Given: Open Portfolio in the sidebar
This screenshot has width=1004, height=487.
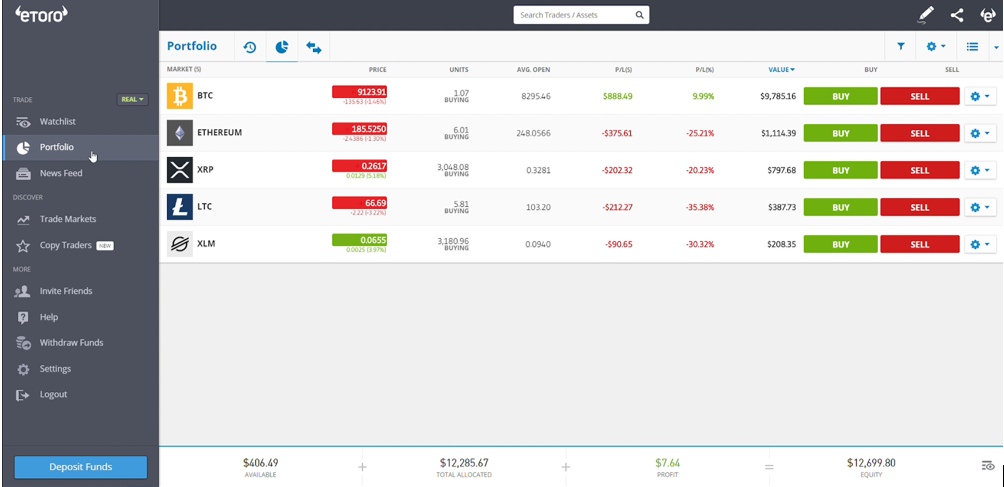Looking at the screenshot, I should point(81,147).
